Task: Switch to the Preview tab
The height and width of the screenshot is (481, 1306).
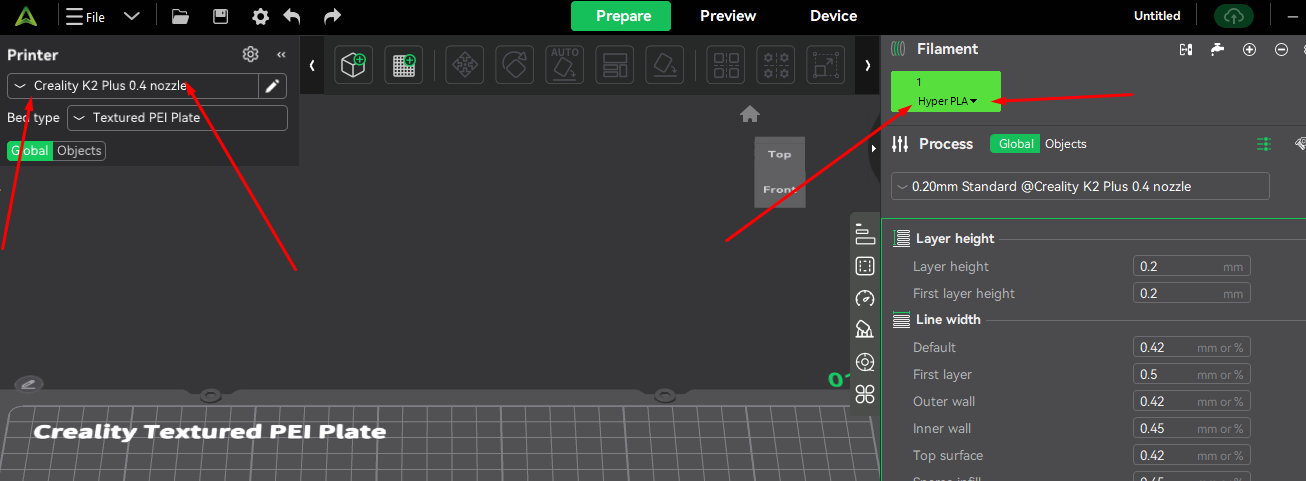Action: (x=728, y=16)
